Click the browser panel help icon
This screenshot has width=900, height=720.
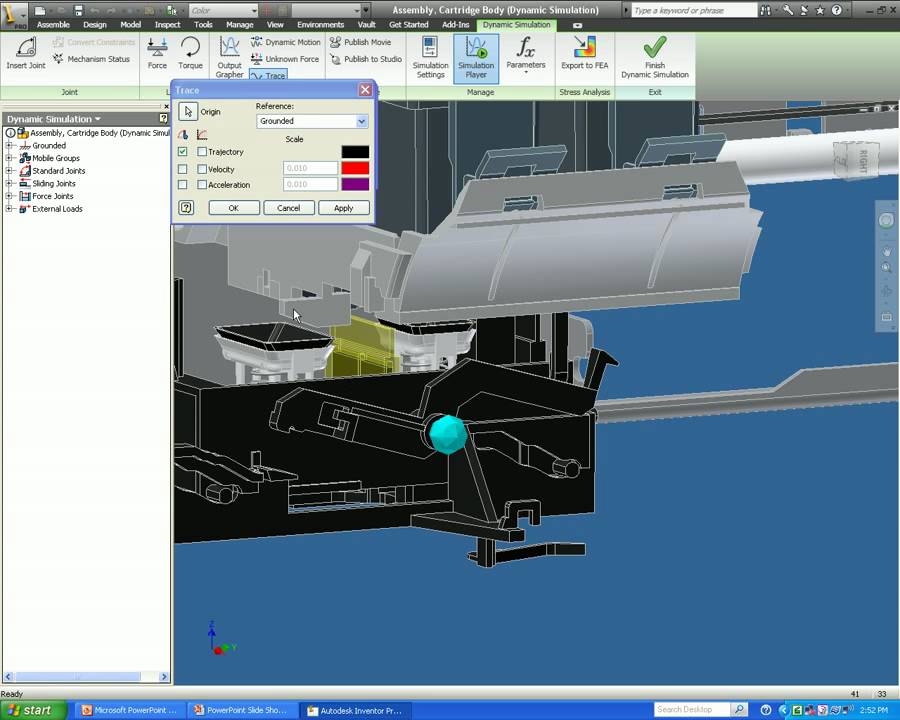pyautogui.click(x=164, y=118)
